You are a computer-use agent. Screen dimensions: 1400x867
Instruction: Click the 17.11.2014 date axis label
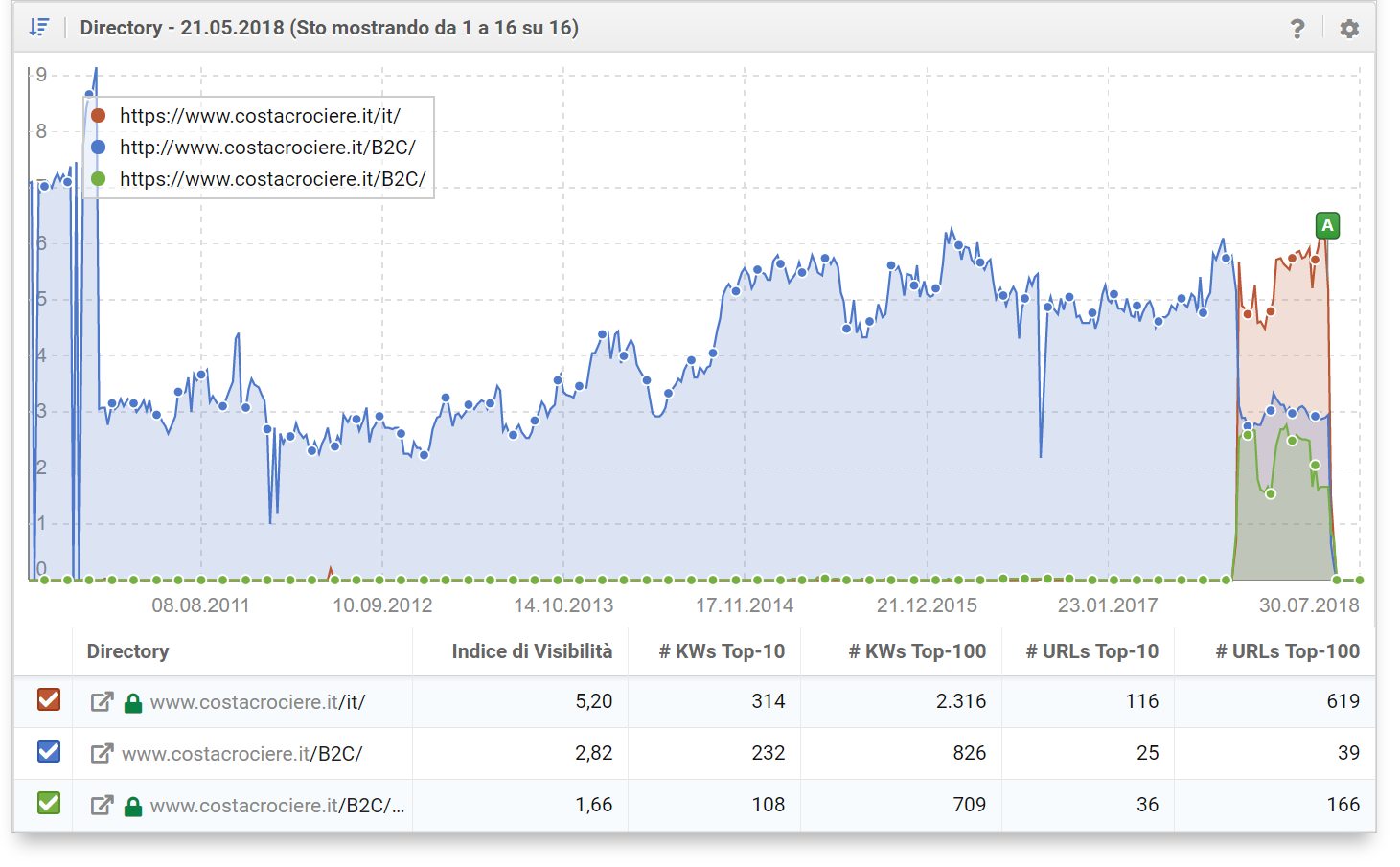tap(745, 605)
